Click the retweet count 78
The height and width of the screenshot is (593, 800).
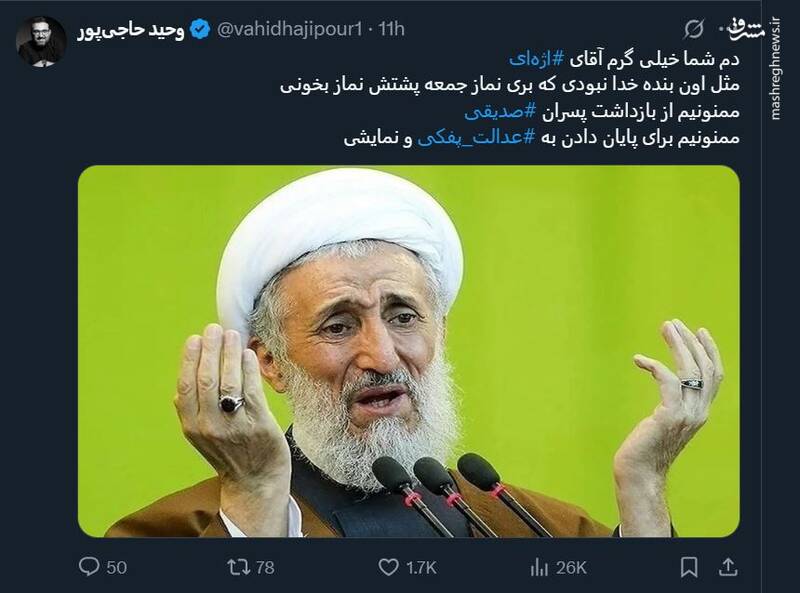265,567
